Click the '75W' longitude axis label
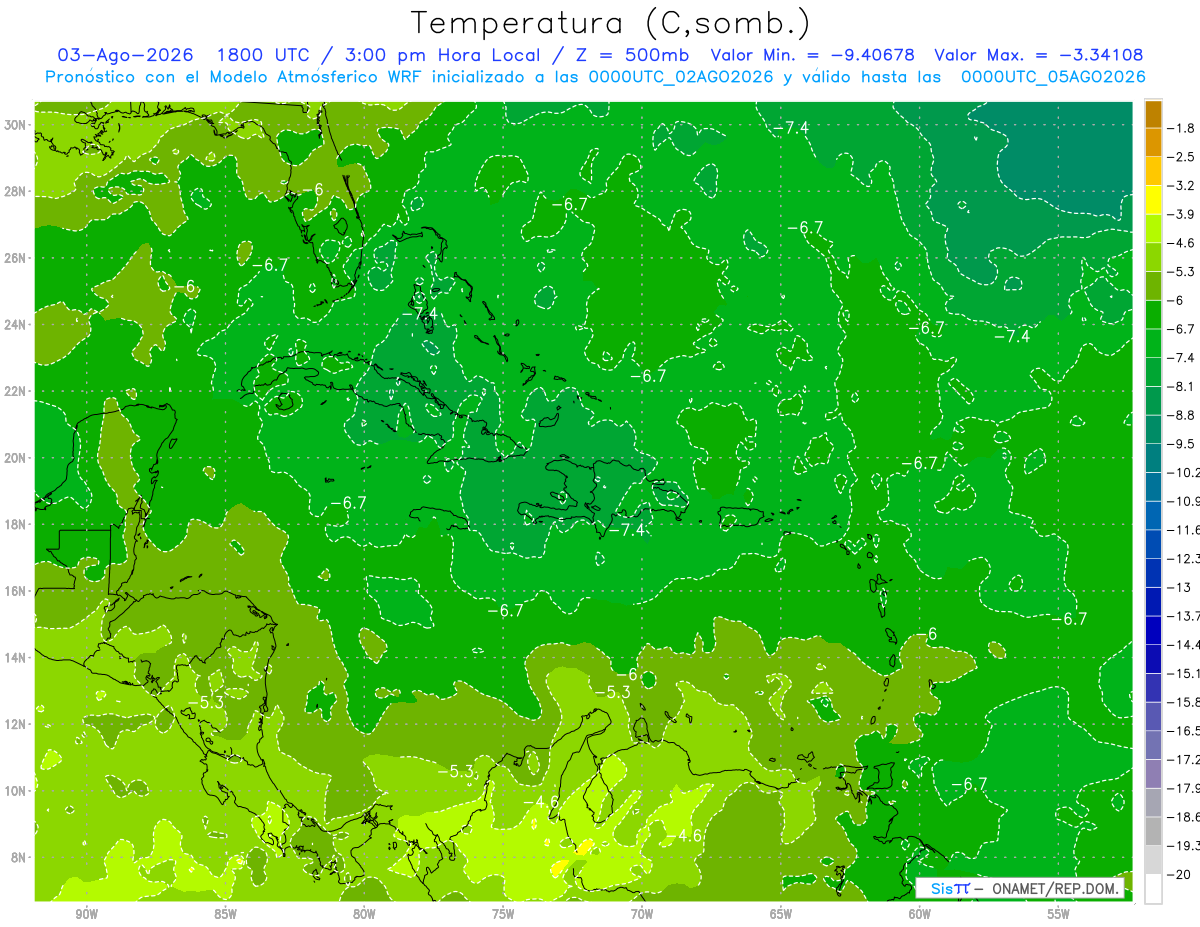The height and width of the screenshot is (927, 1200). [x=503, y=915]
